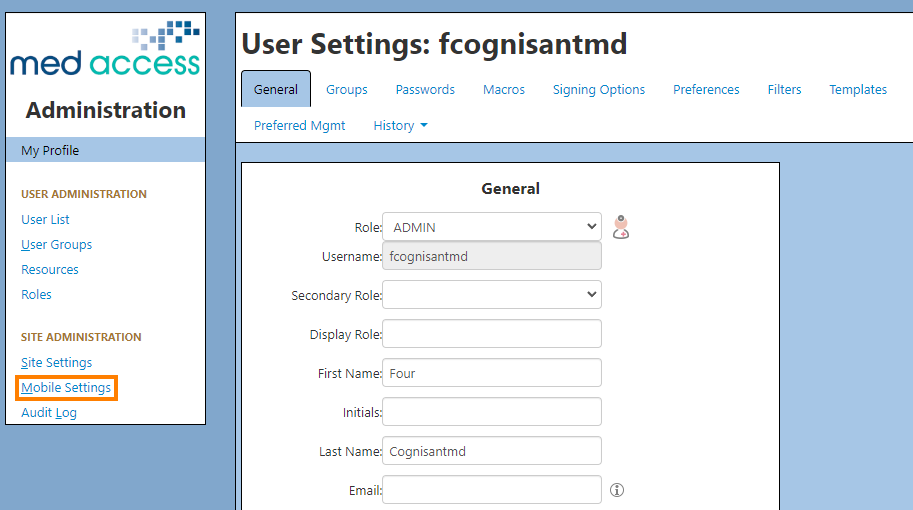Go to the Signing Options tab
The image size is (913, 510).
coord(599,90)
